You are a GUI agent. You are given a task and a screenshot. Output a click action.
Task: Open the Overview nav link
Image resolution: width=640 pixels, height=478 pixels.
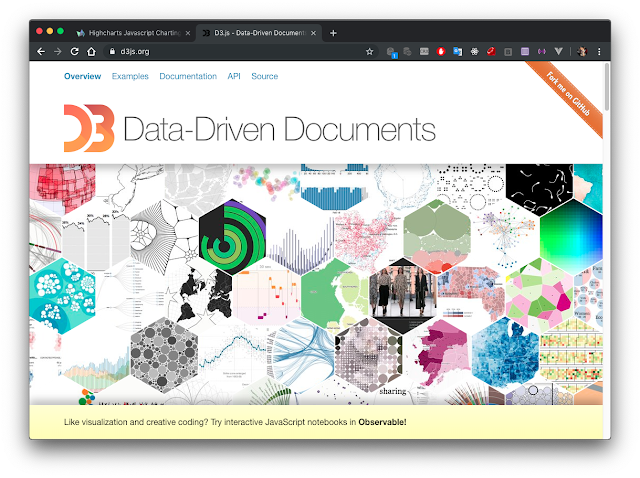click(x=82, y=76)
